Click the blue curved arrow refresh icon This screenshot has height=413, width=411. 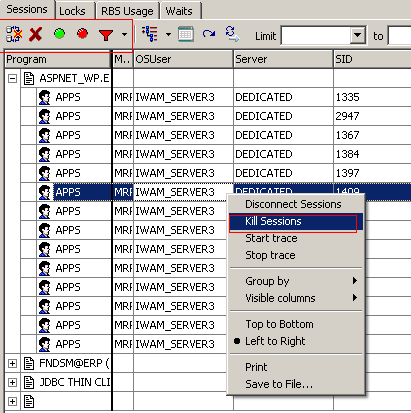coord(209,34)
